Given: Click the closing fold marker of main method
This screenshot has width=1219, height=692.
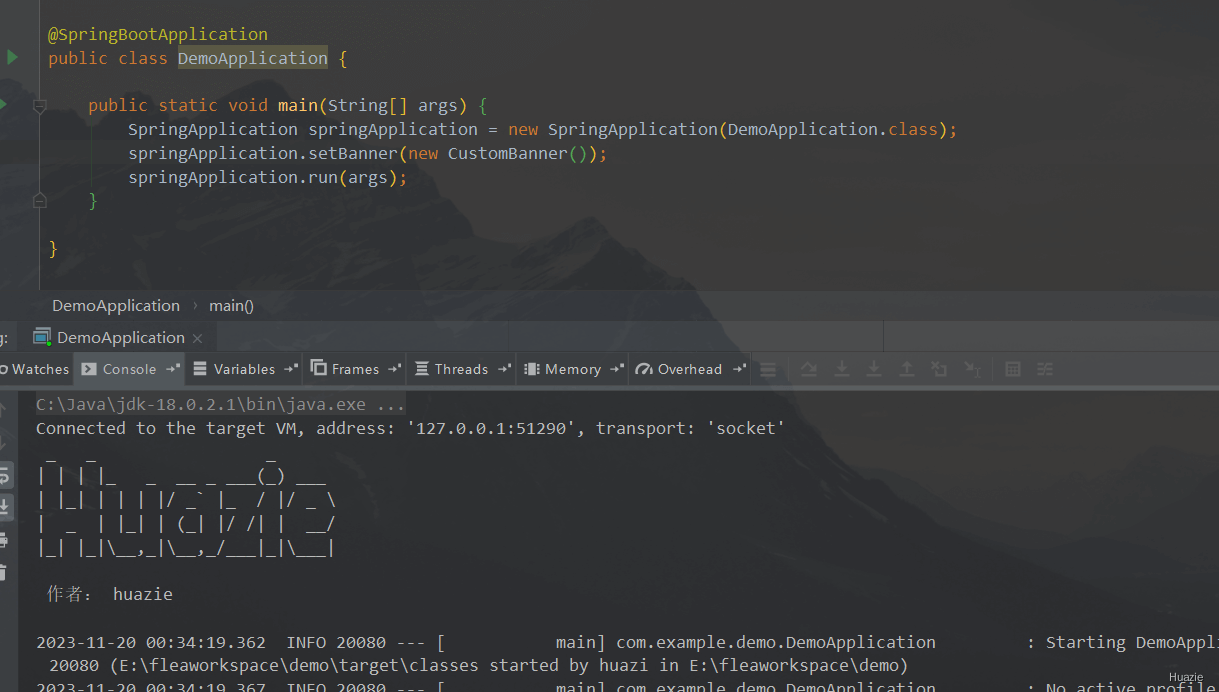Looking at the screenshot, I should pos(40,201).
